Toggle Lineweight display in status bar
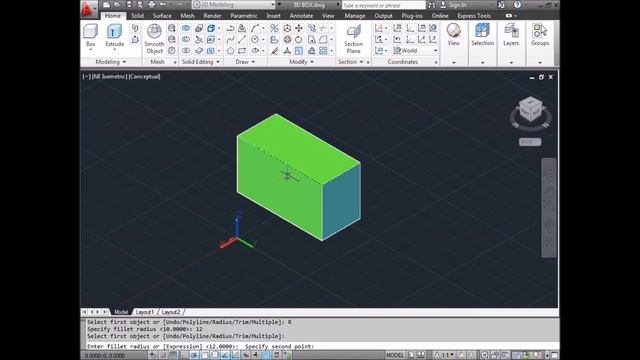Viewport: 640px width, 360px height. (x=256, y=355)
